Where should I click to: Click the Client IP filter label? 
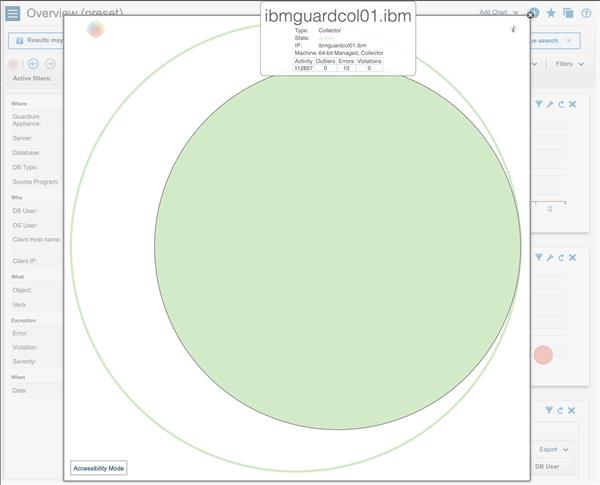tap(25, 261)
